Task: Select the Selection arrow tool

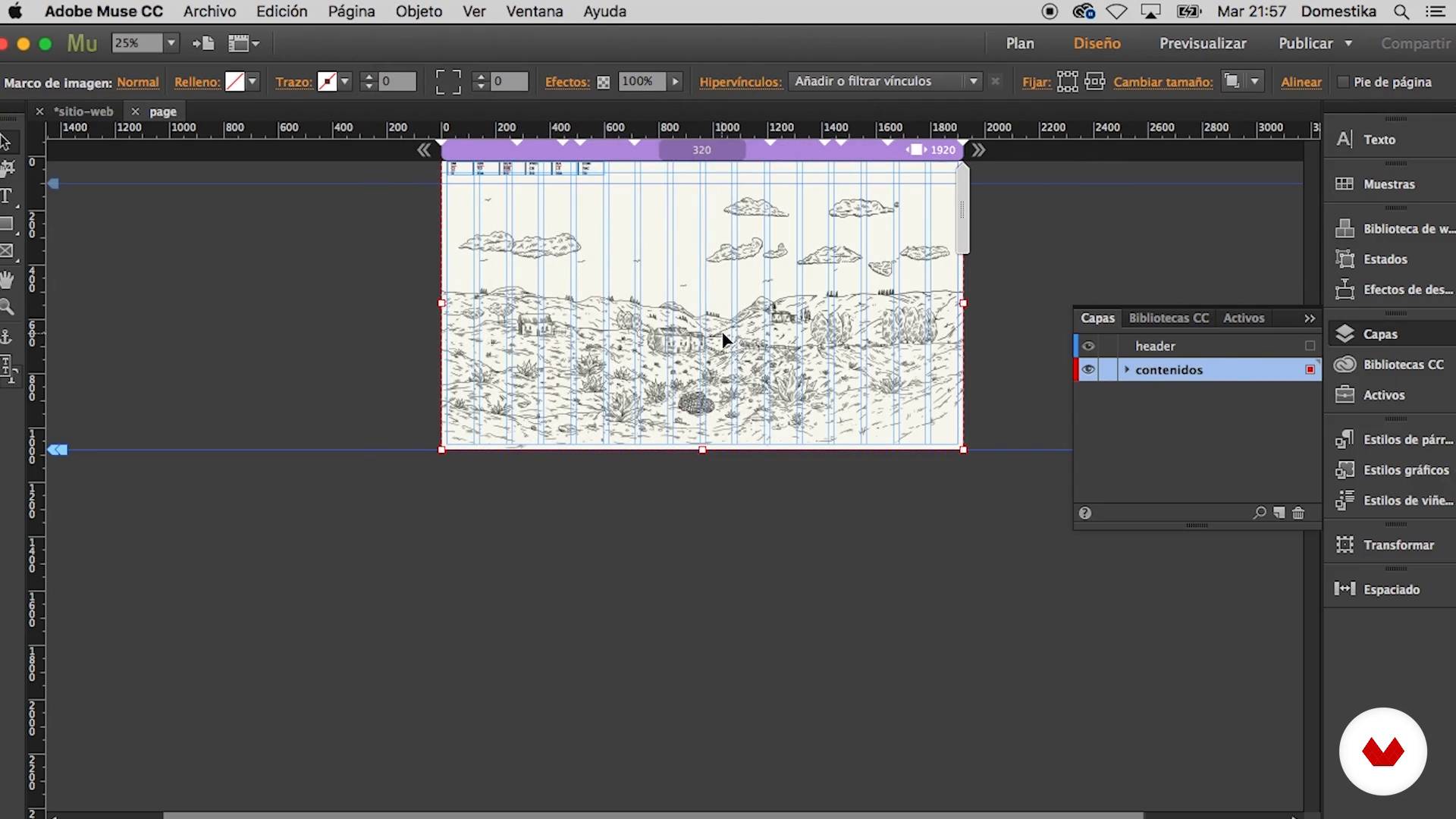Action: pyautogui.click(x=6, y=142)
